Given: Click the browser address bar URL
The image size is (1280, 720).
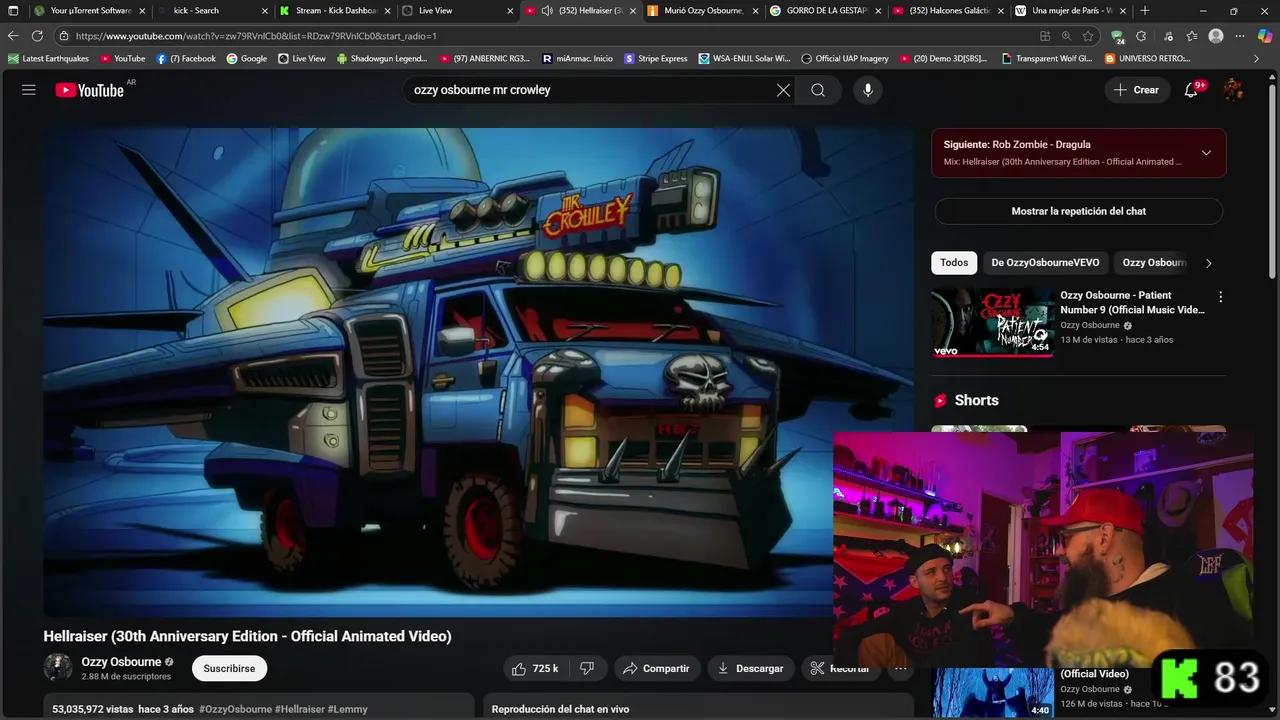Looking at the screenshot, I should [256, 36].
